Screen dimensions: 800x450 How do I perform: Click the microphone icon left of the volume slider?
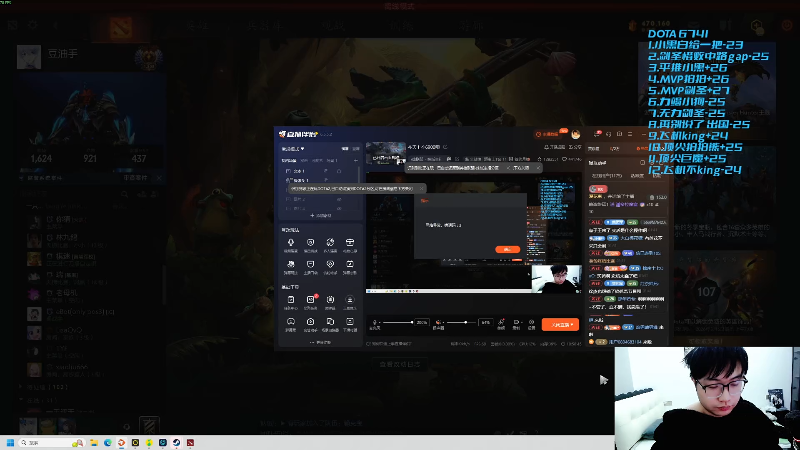tap(375, 322)
